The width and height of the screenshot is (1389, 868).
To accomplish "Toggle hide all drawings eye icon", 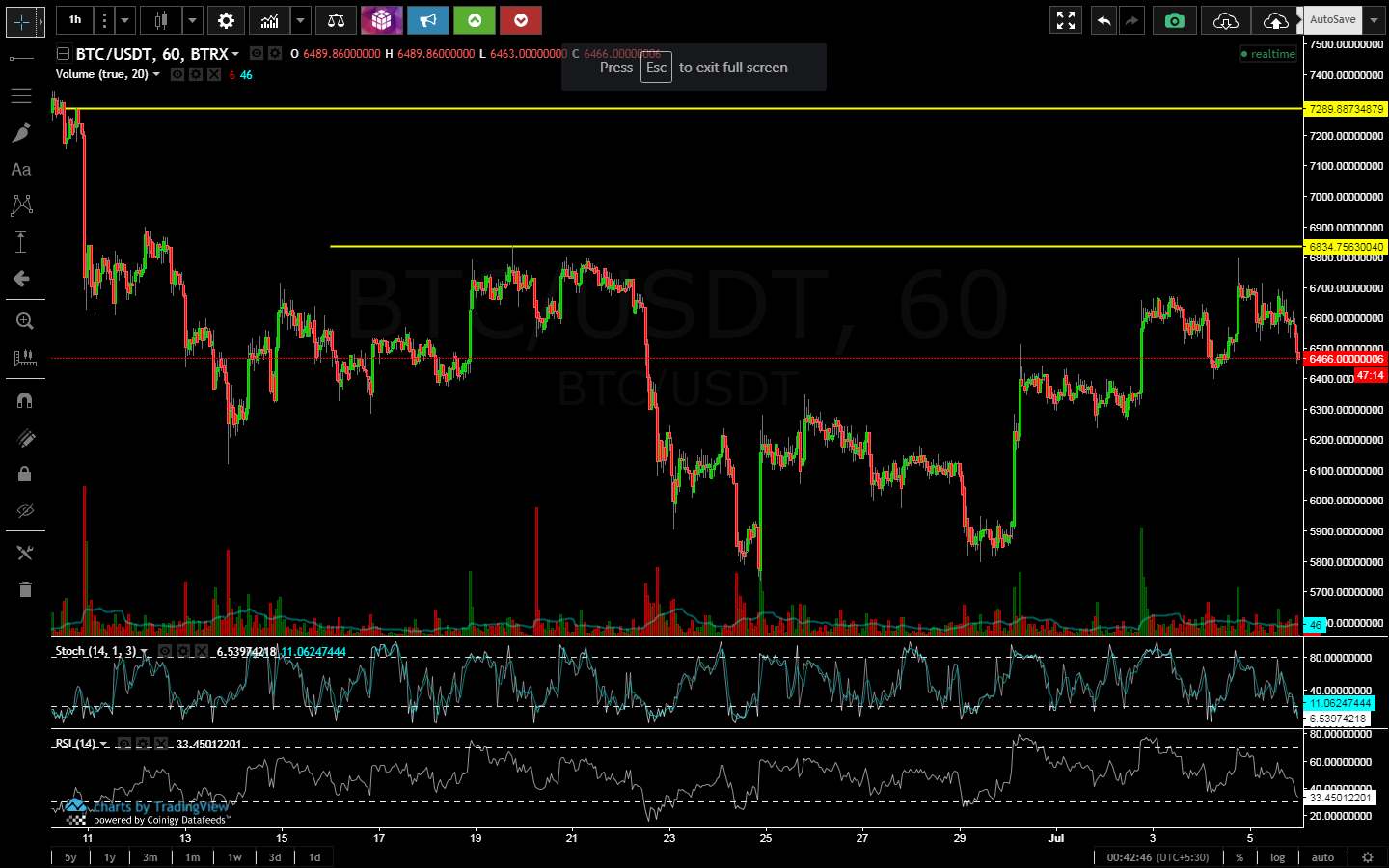I will 25,510.
